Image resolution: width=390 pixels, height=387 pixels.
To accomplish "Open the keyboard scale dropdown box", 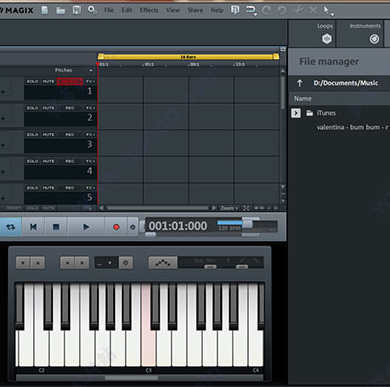I will pyautogui.click(x=106, y=263).
